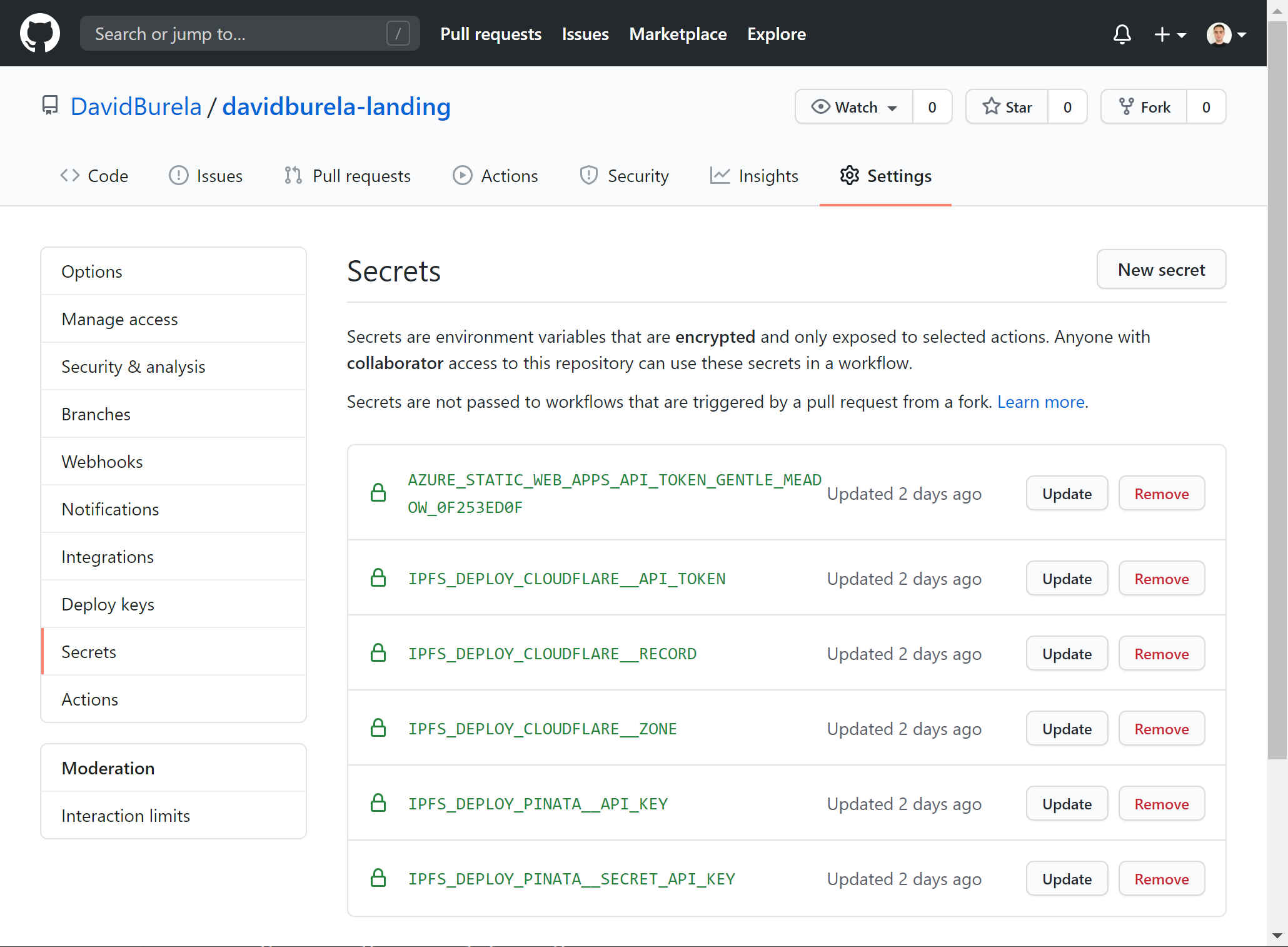Update IPFS_DEPLOY_CLOUDFLARE__API_TOKEN
The image size is (1288, 947).
pos(1067,579)
